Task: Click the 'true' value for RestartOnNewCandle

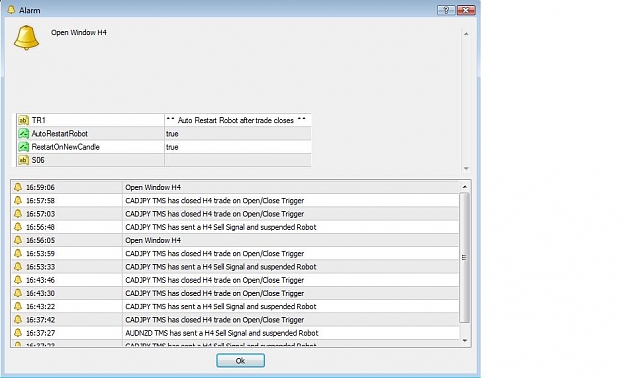Action: 172,147
